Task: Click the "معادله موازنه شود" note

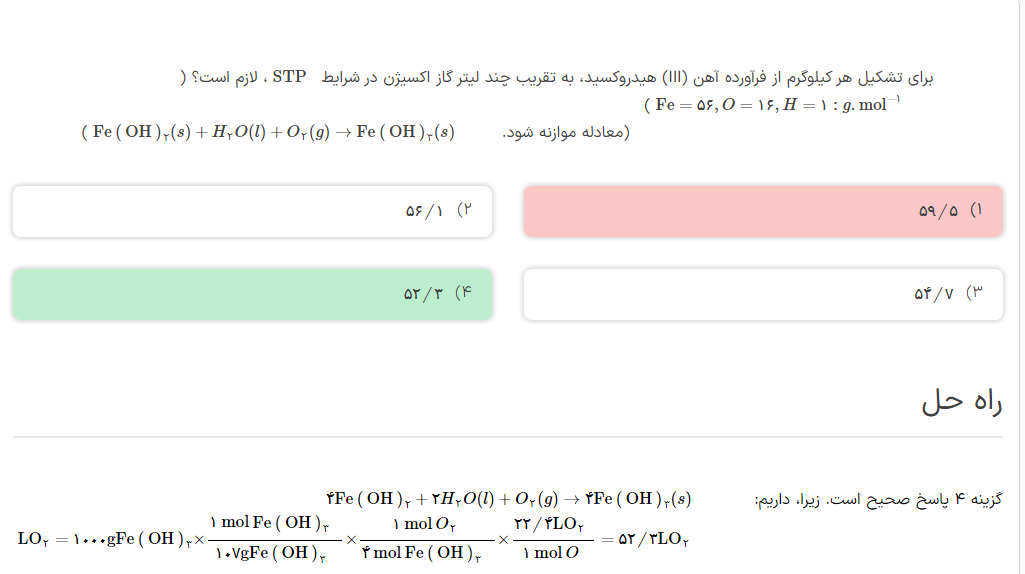Action: (x=566, y=133)
